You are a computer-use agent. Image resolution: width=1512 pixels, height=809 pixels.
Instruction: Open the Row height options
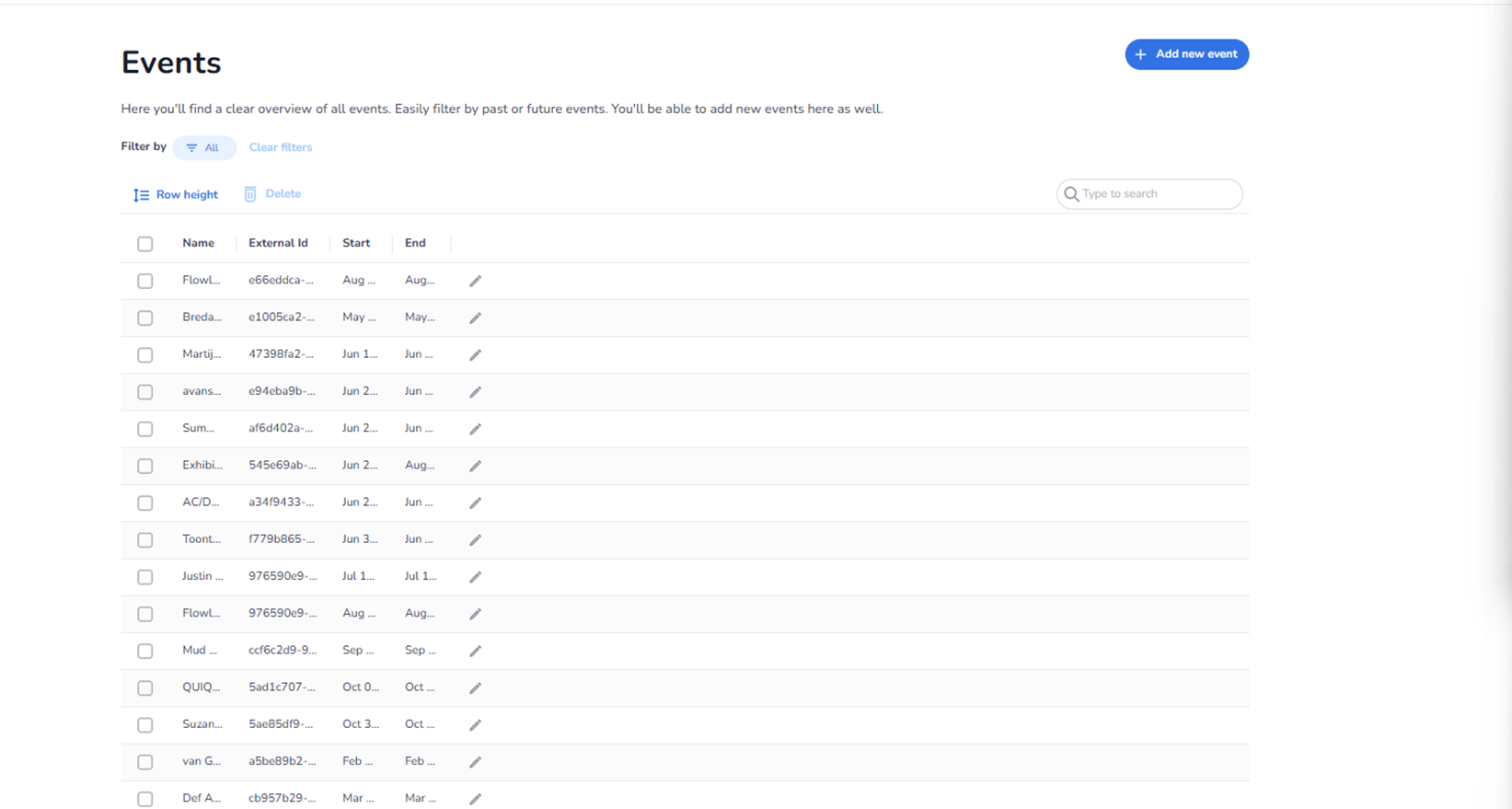[176, 194]
